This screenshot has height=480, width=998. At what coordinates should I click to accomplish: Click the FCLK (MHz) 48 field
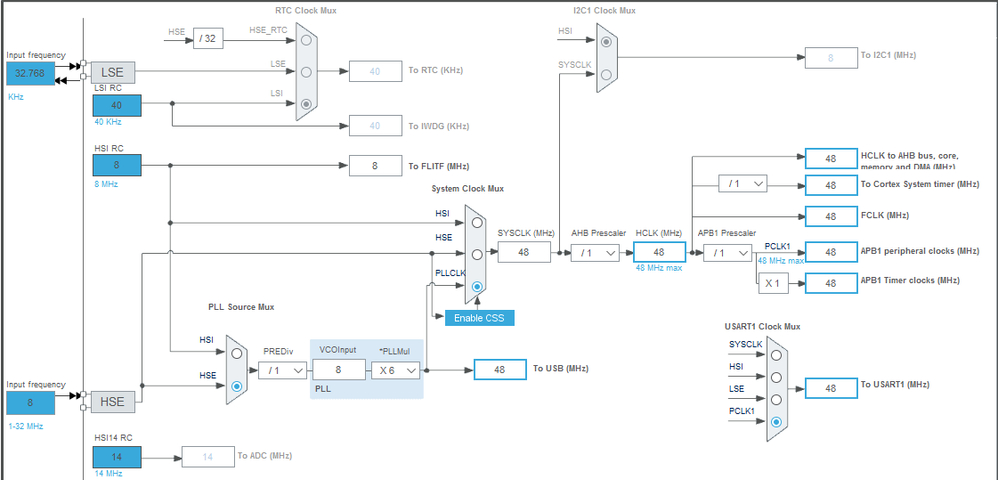(831, 216)
